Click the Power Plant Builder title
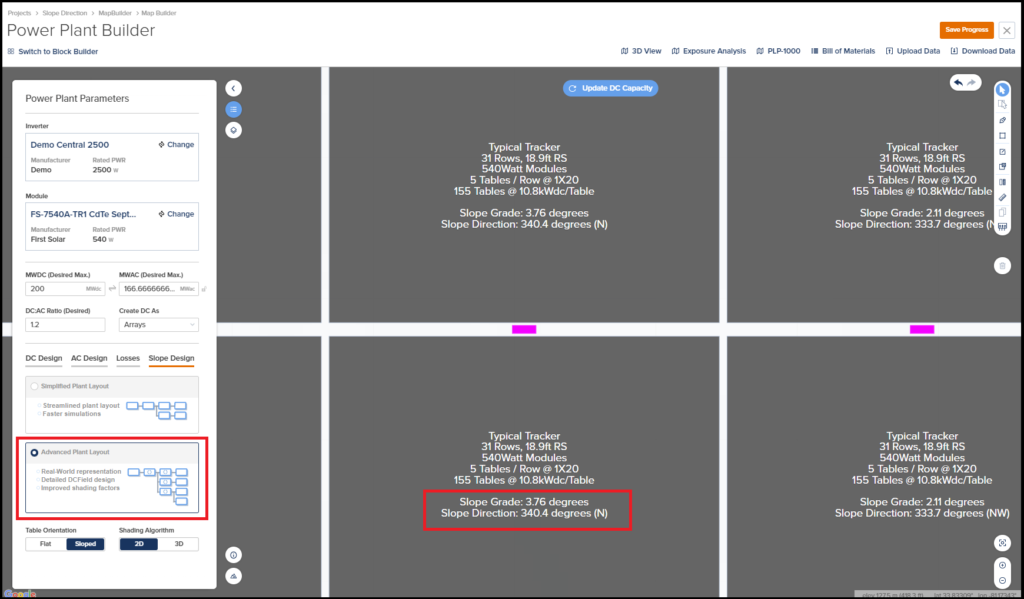 [81, 31]
